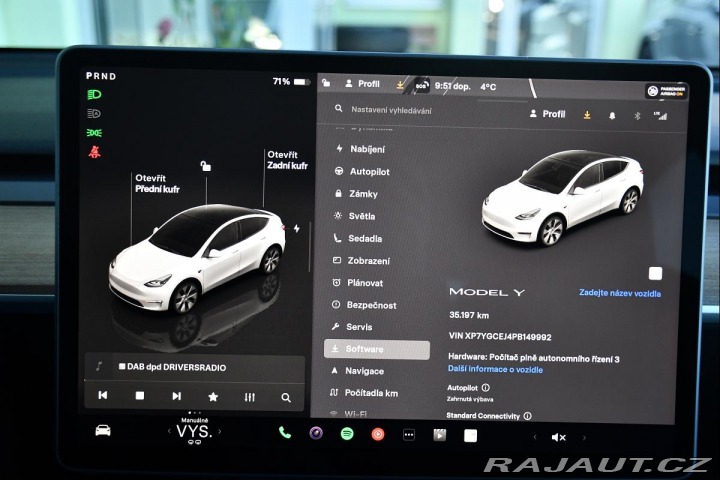
Task: Open the Servis settings menu
Action: (352, 327)
